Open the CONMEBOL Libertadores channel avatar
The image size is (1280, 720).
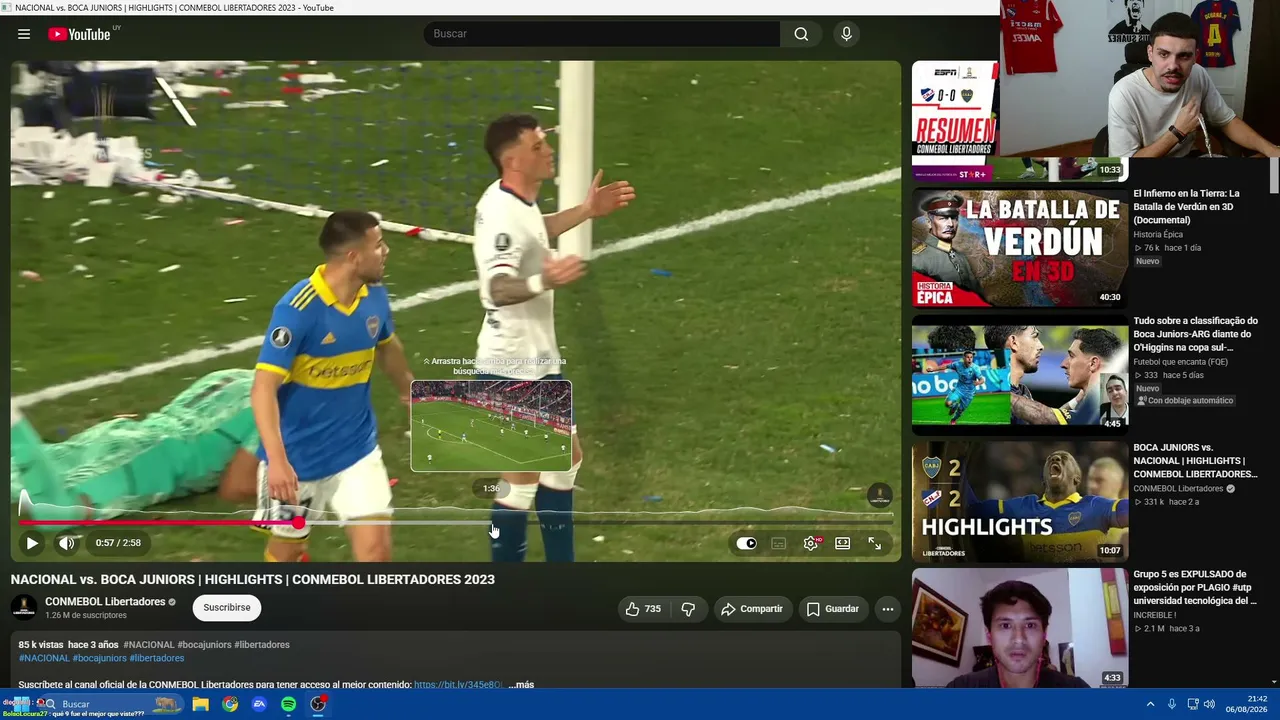point(24,607)
